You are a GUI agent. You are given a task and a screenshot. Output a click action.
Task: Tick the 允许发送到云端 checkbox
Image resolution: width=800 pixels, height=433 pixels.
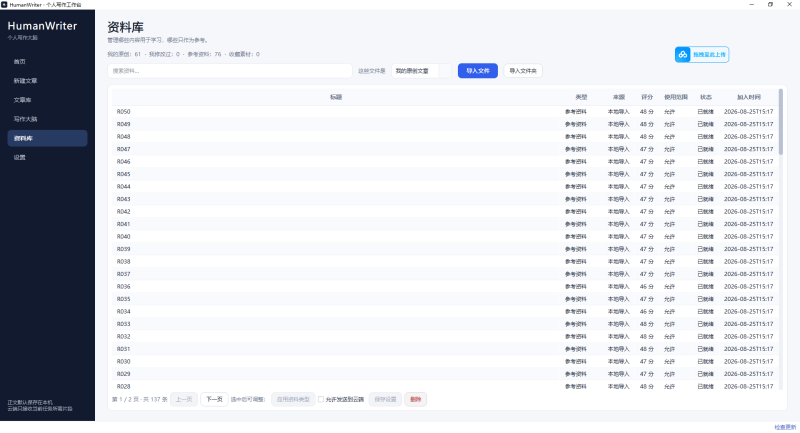tap(321, 399)
